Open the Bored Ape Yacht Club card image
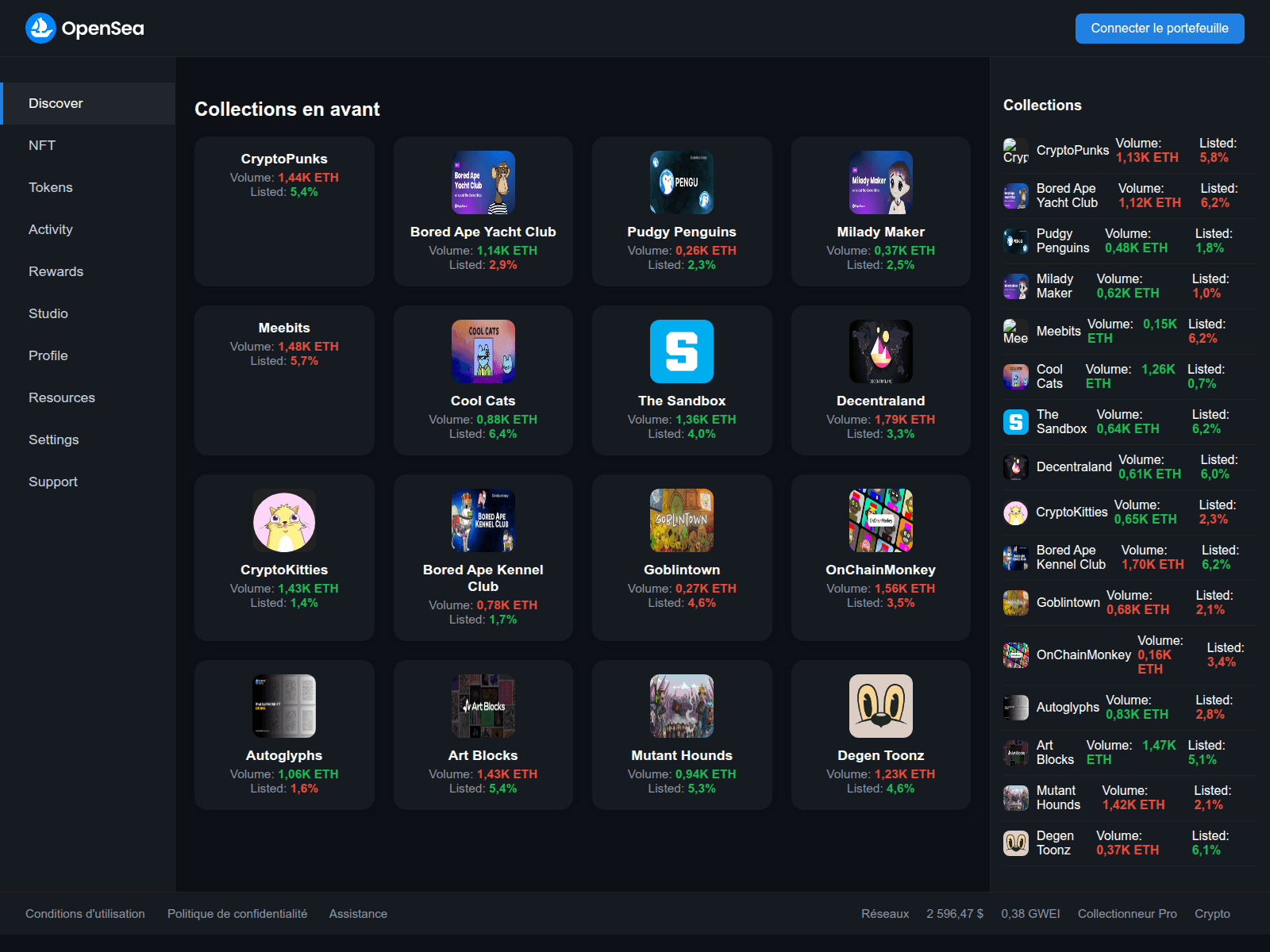The image size is (1270, 952). 483,182
